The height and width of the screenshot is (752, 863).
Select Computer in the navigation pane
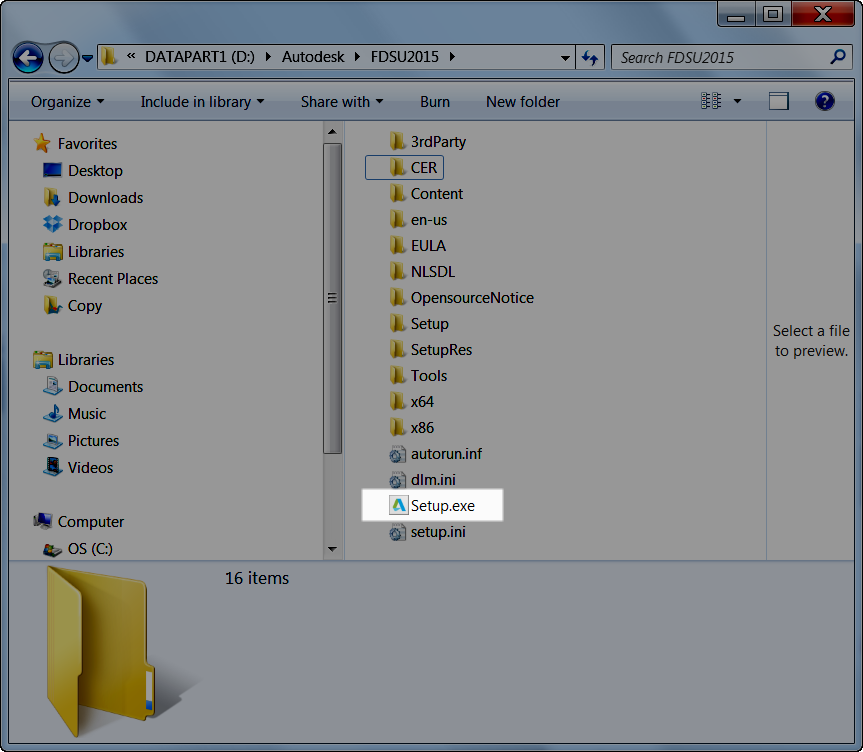click(78, 521)
